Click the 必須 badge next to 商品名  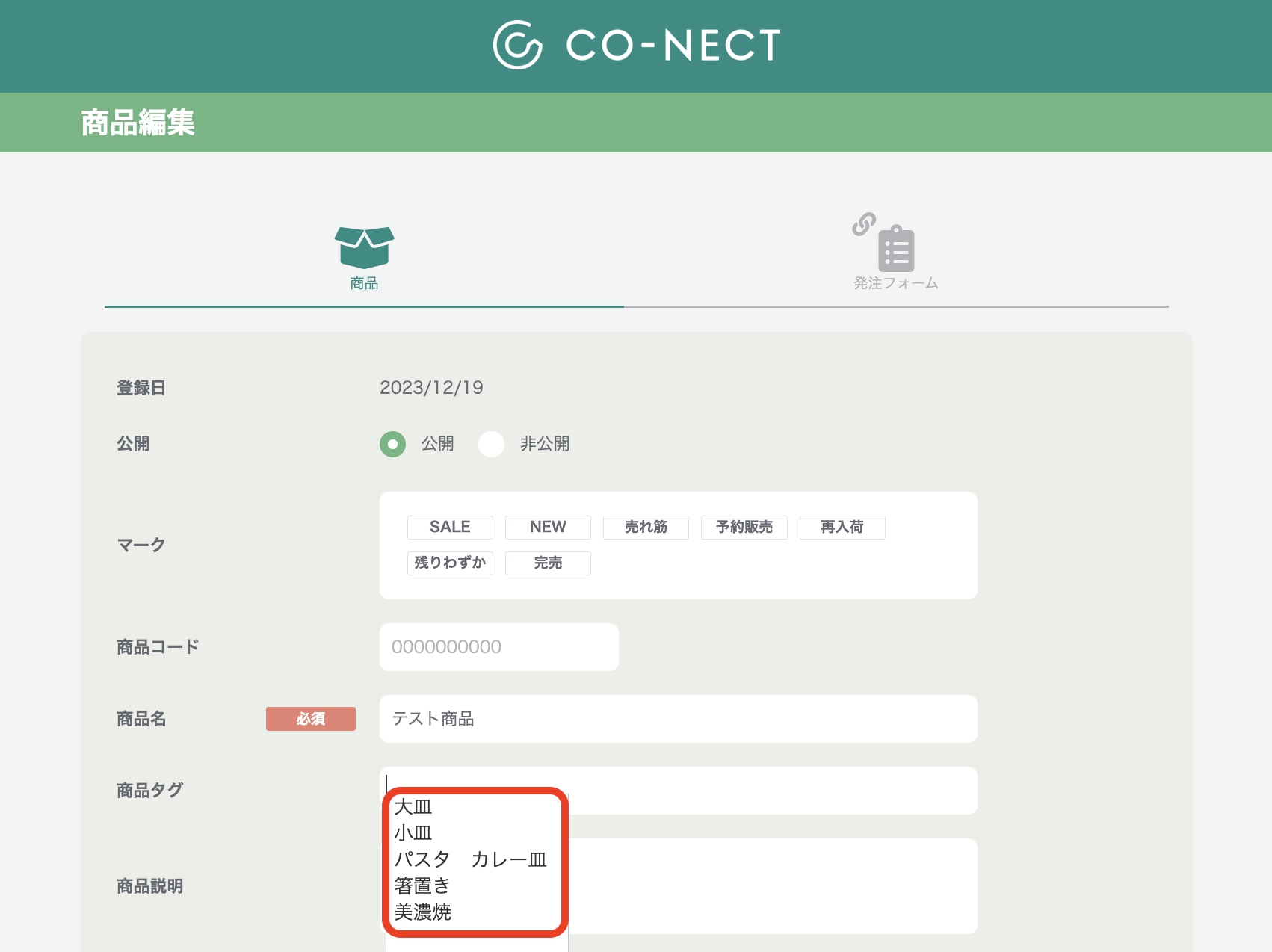tap(311, 719)
